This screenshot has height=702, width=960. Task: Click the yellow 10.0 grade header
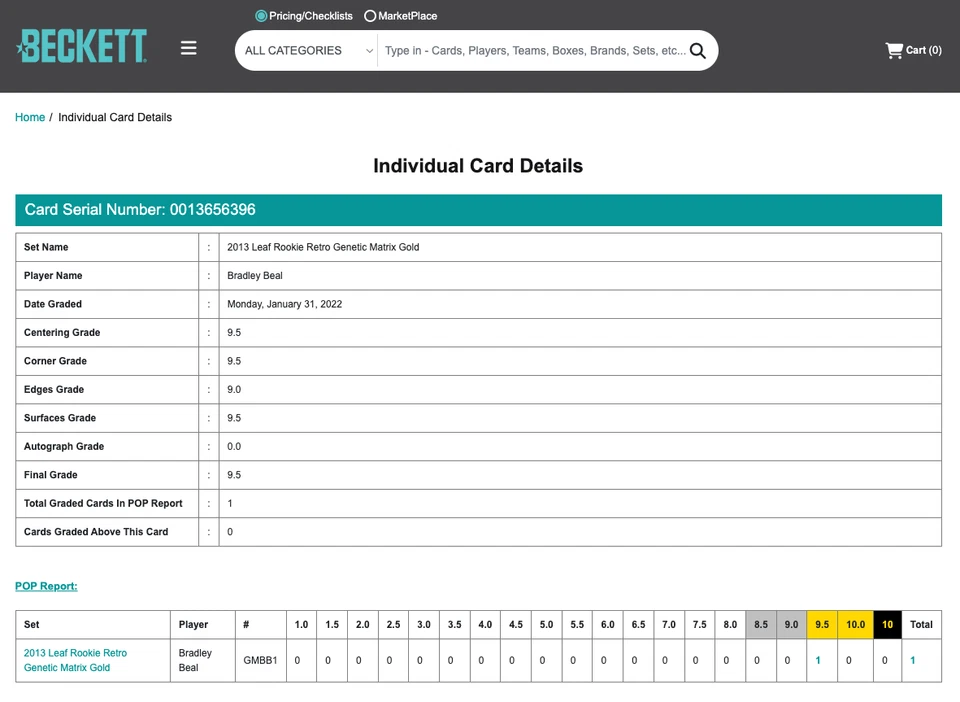point(855,625)
